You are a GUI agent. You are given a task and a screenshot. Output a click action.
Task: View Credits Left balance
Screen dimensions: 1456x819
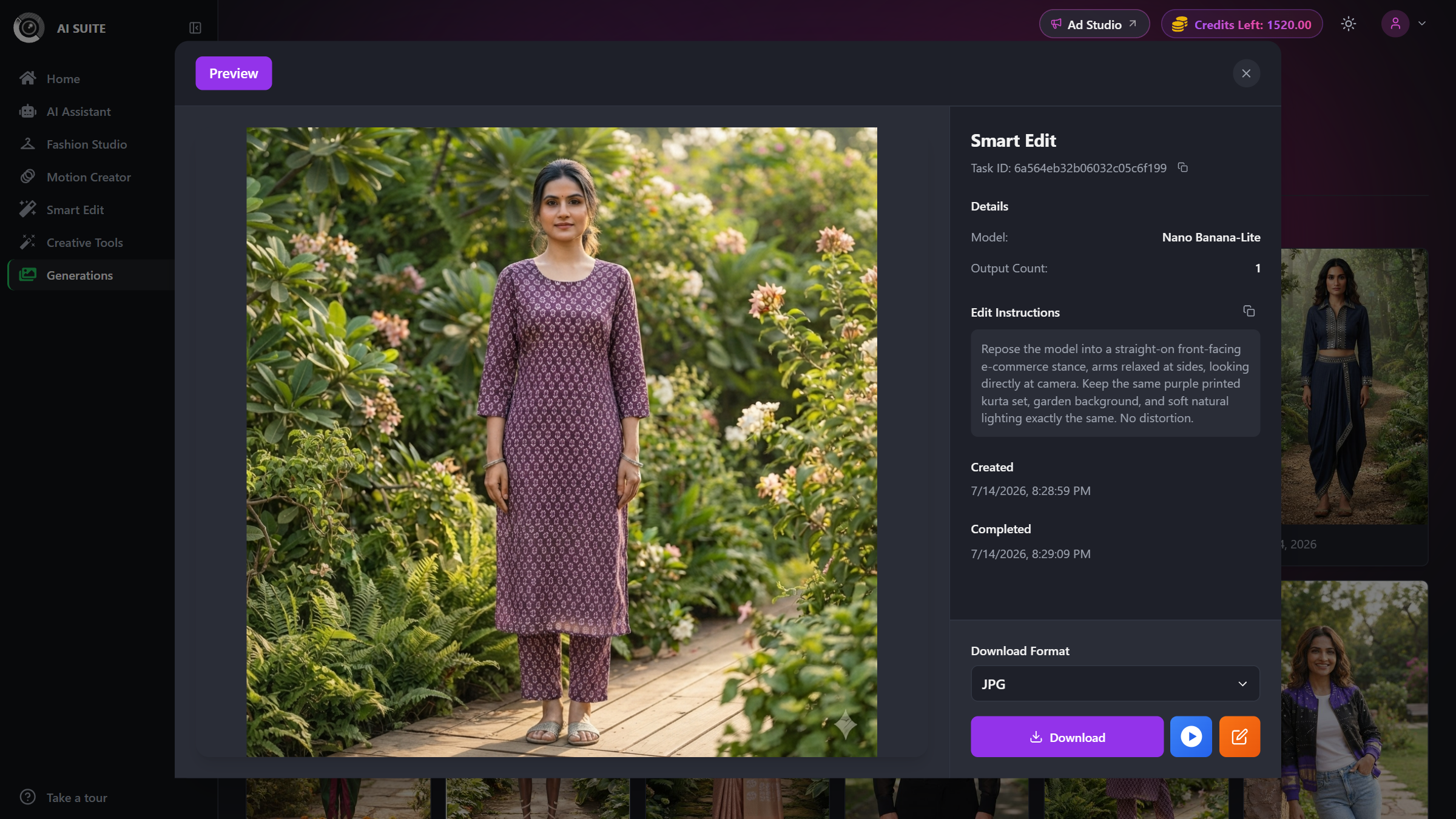tap(1241, 24)
